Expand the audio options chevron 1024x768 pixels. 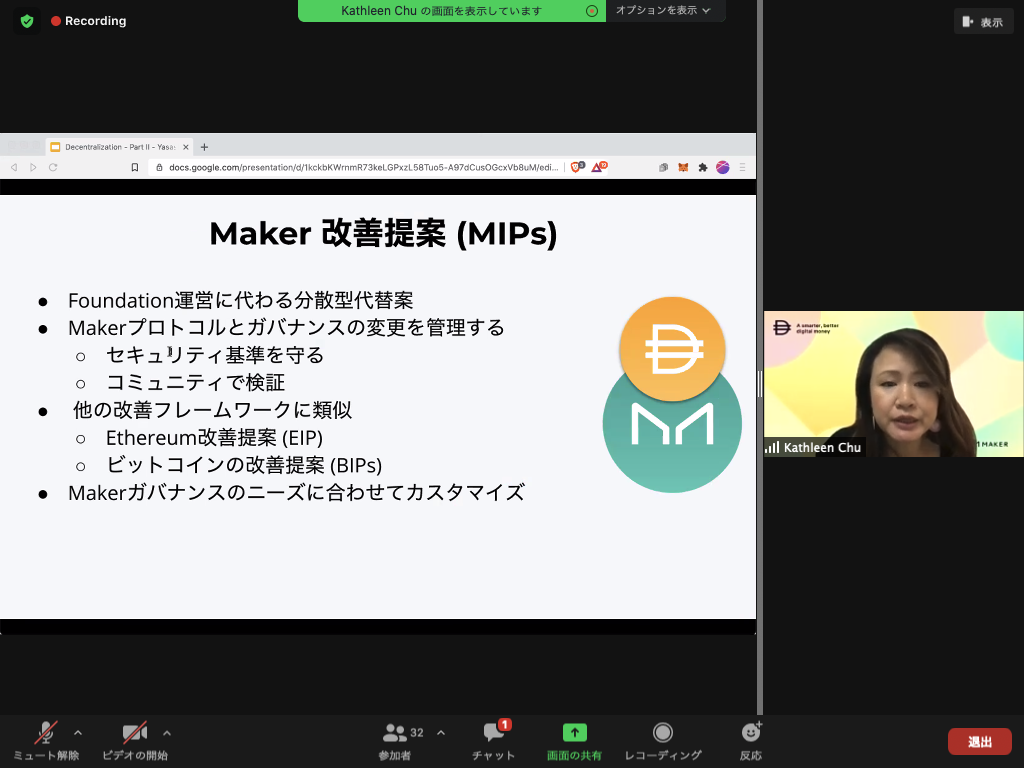coord(78,733)
